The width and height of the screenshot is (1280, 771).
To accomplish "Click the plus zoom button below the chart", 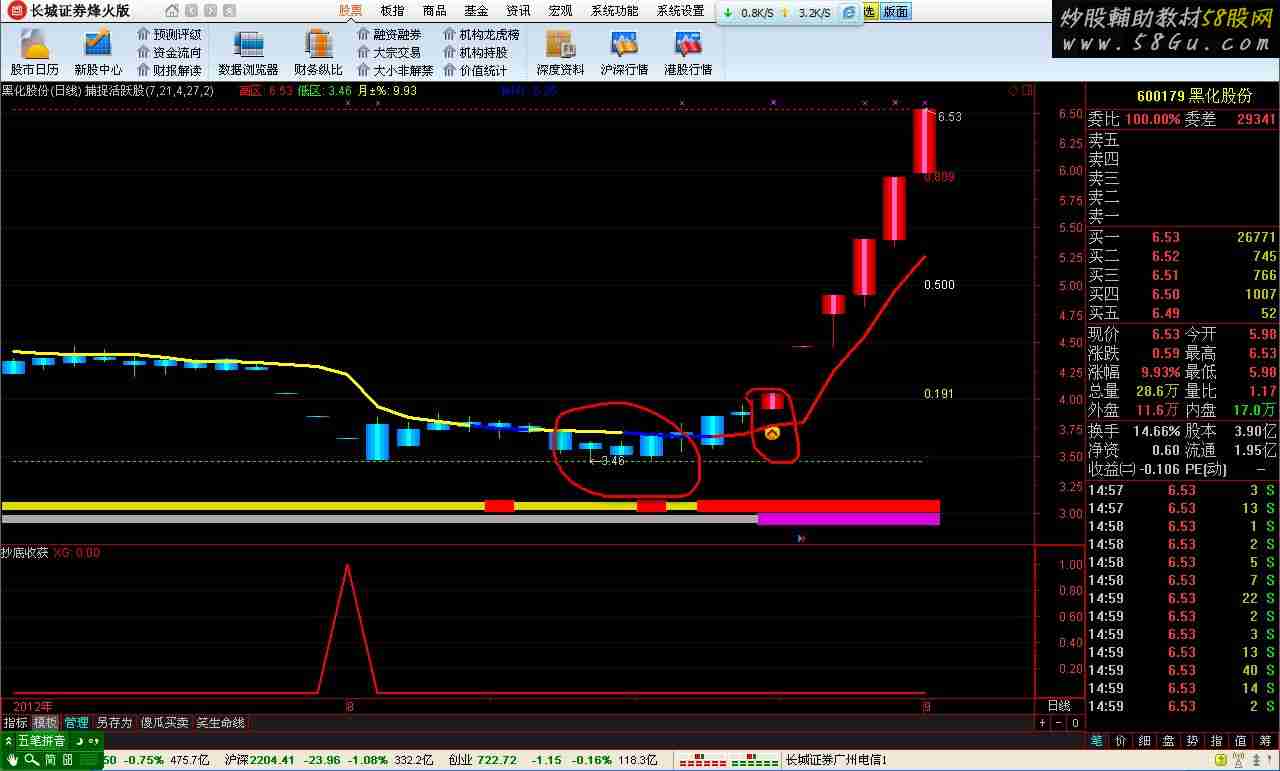I will coord(1042,723).
